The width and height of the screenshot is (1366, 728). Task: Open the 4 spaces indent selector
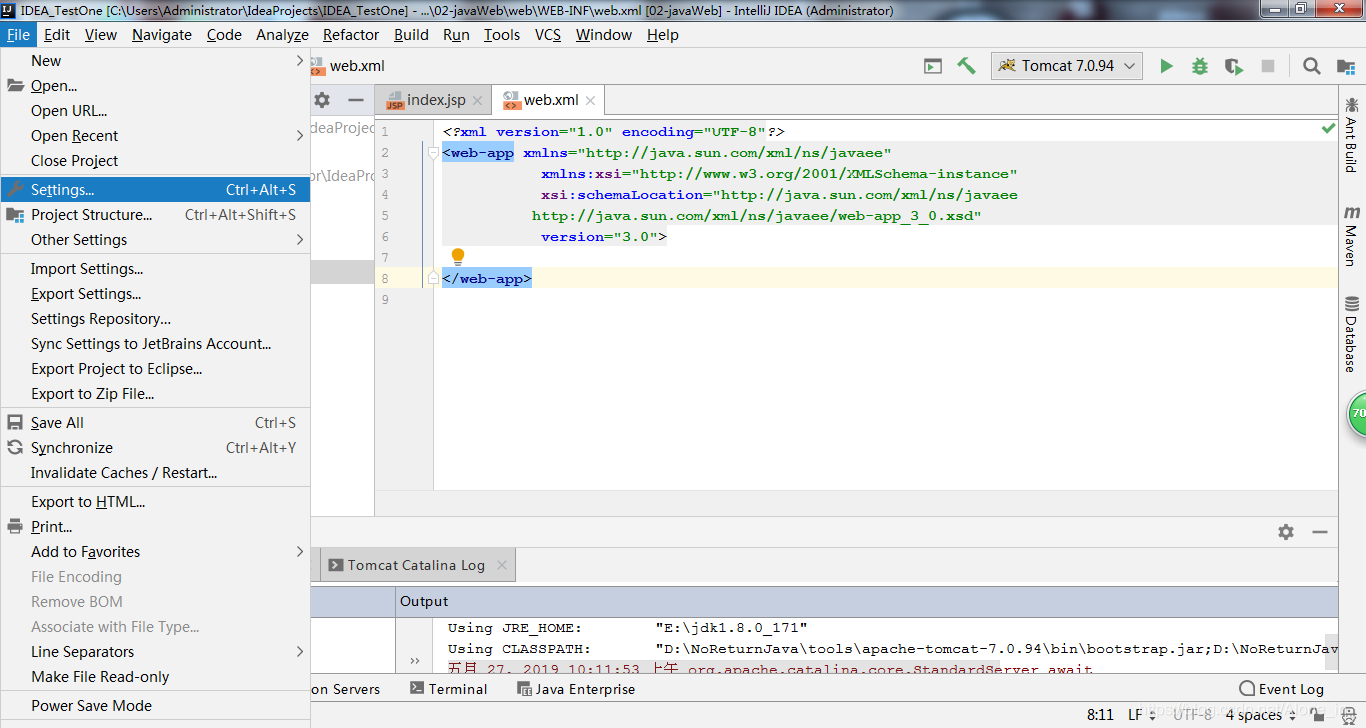tap(1261, 715)
